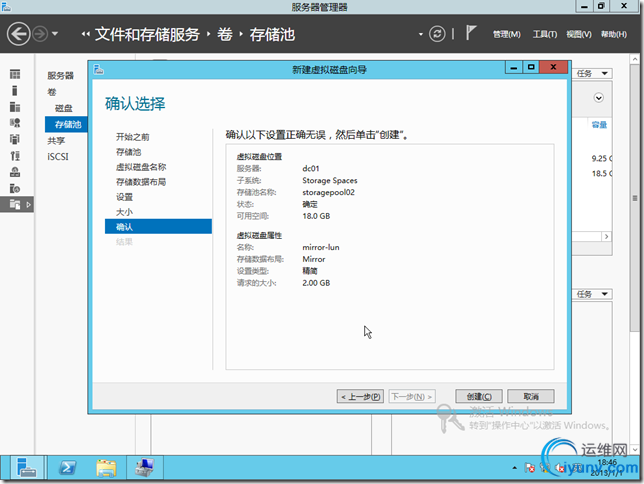Click the seventh sidebar role icon
Image resolution: width=644 pixels, height=484 pixels.
tap(15, 172)
